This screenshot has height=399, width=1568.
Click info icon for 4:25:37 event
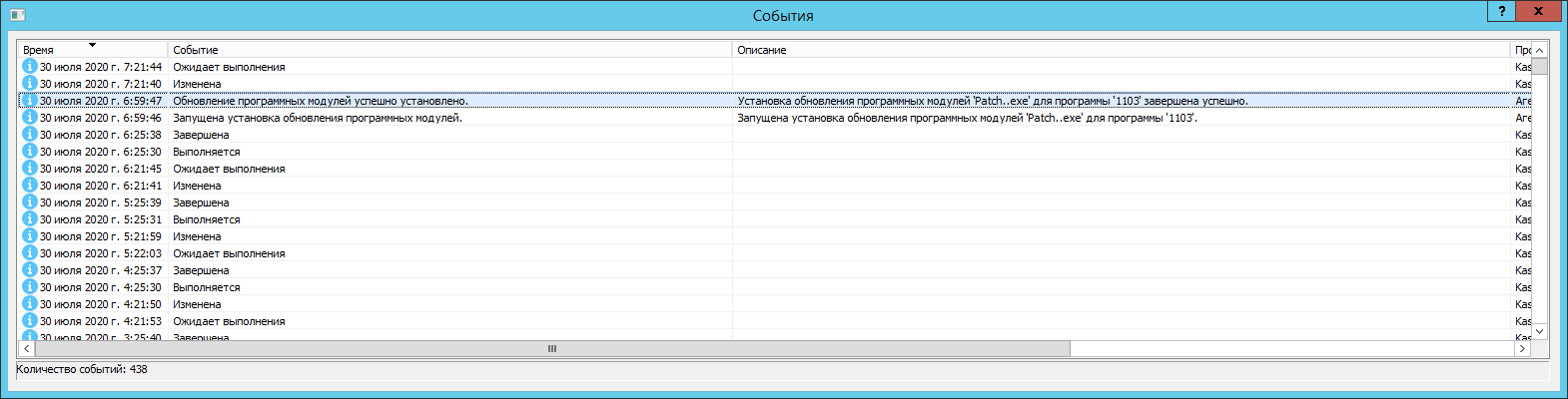tap(30, 269)
